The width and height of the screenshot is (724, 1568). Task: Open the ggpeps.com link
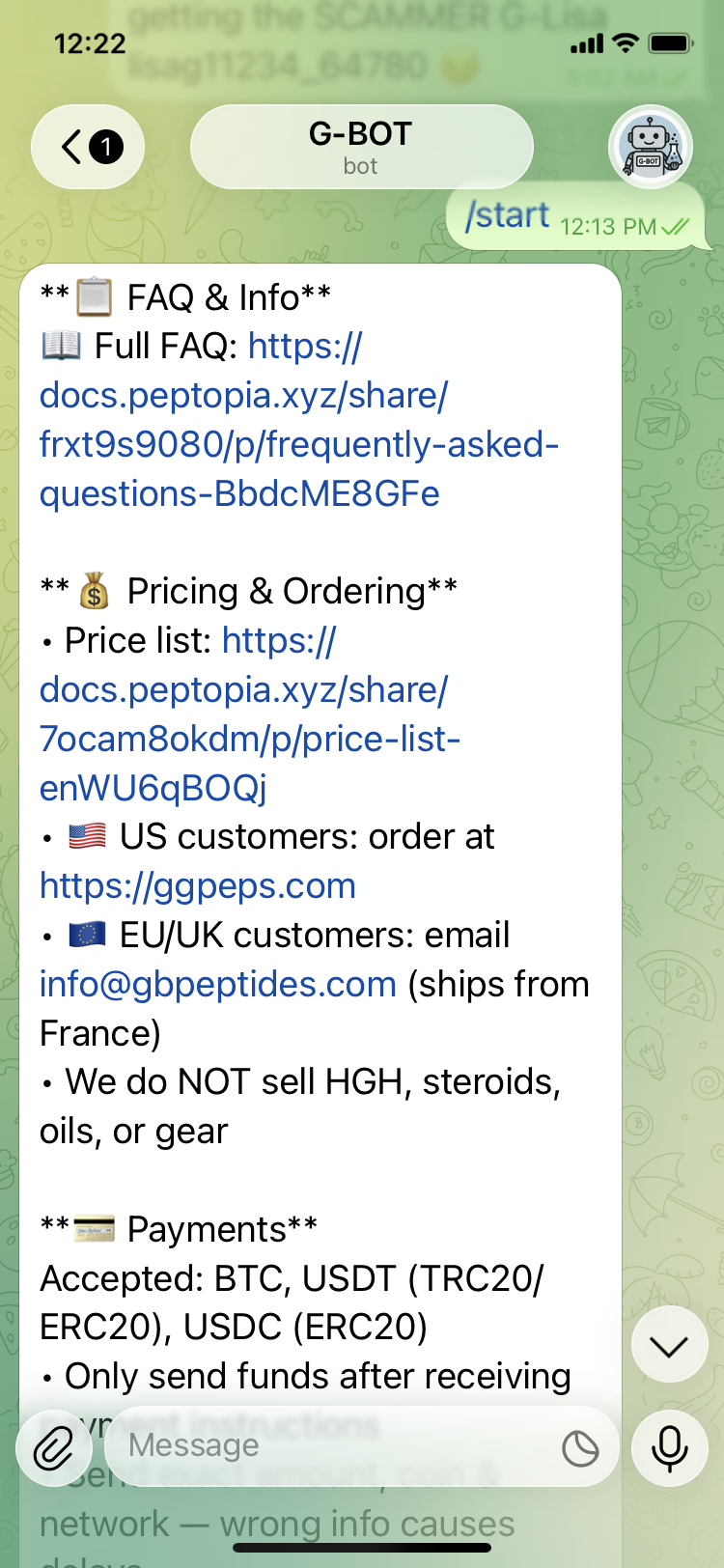tap(198, 885)
